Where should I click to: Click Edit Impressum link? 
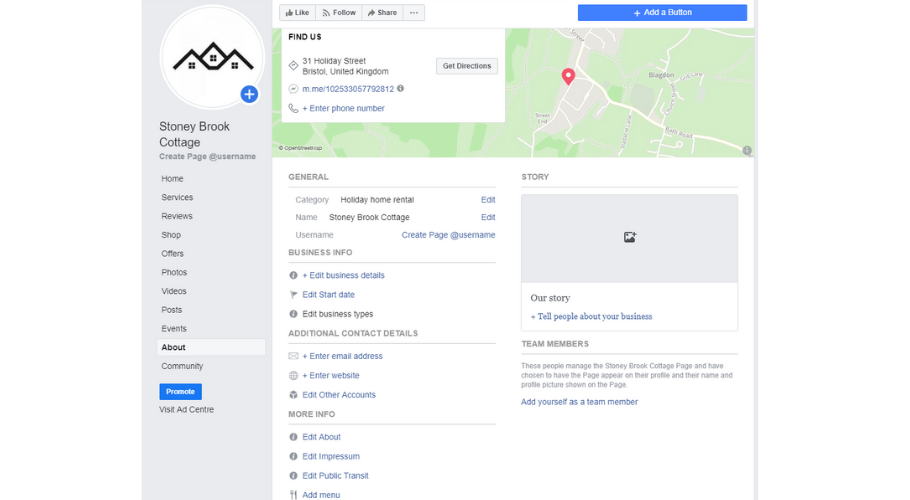tap(331, 456)
